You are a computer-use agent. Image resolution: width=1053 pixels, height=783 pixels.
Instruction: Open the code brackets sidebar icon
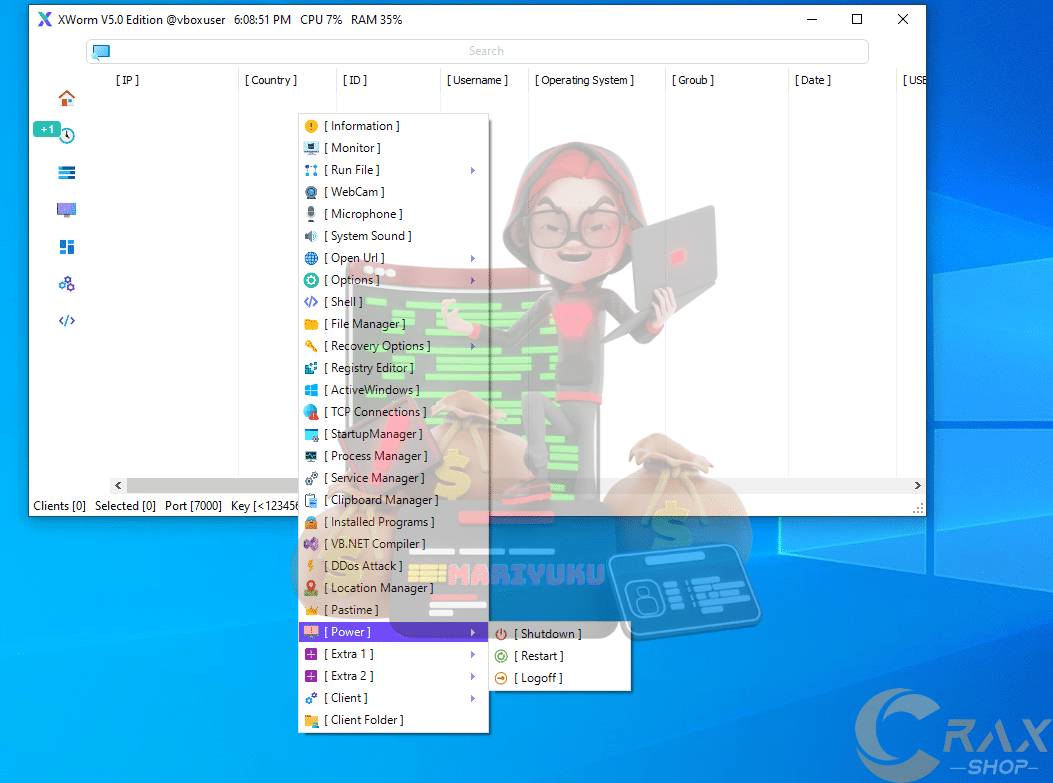pos(67,321)
